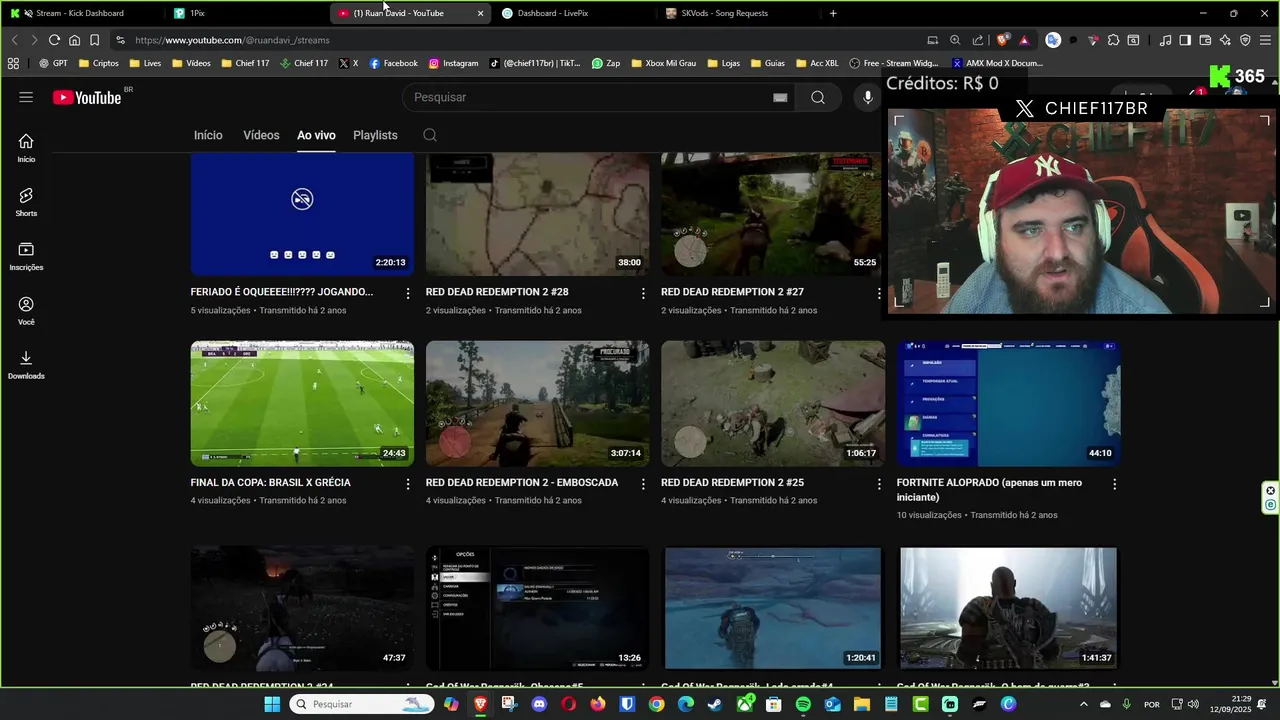
Task: Search within channel using the magnifier icon
Action: (430, 135)
